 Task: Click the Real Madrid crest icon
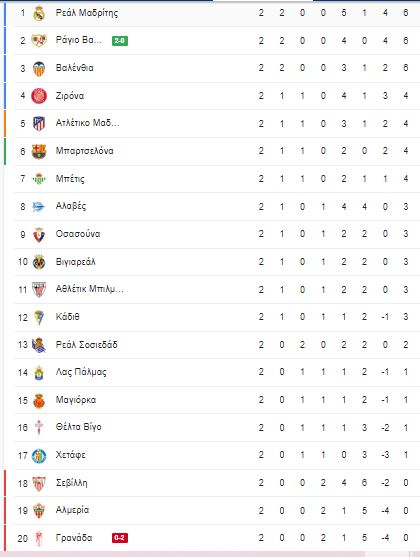(39, 13)
